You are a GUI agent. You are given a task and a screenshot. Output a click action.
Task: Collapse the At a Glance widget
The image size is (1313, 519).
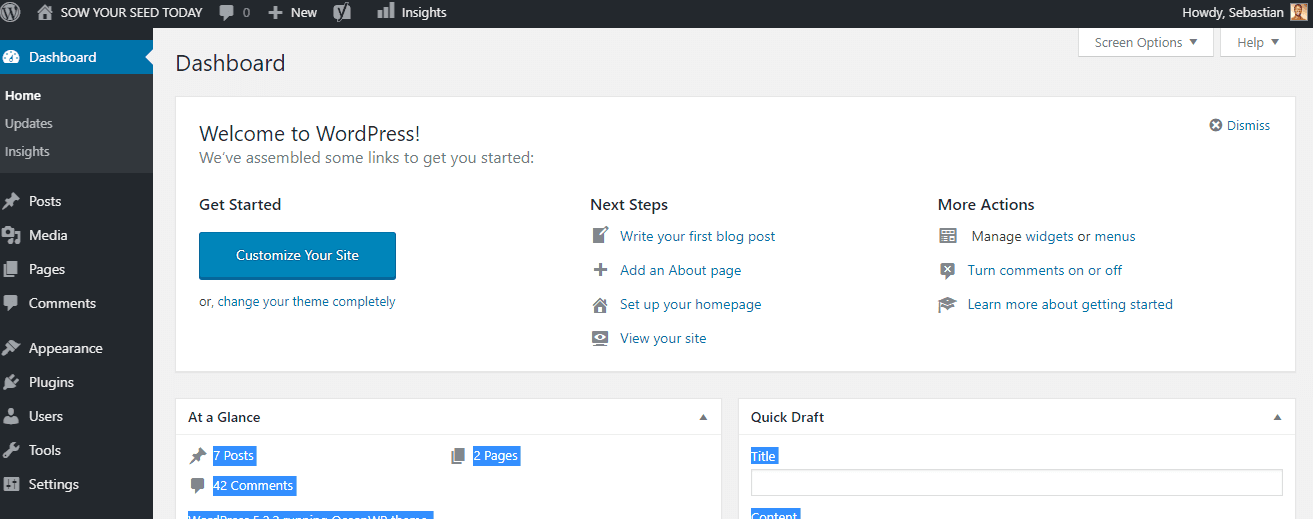703,417
